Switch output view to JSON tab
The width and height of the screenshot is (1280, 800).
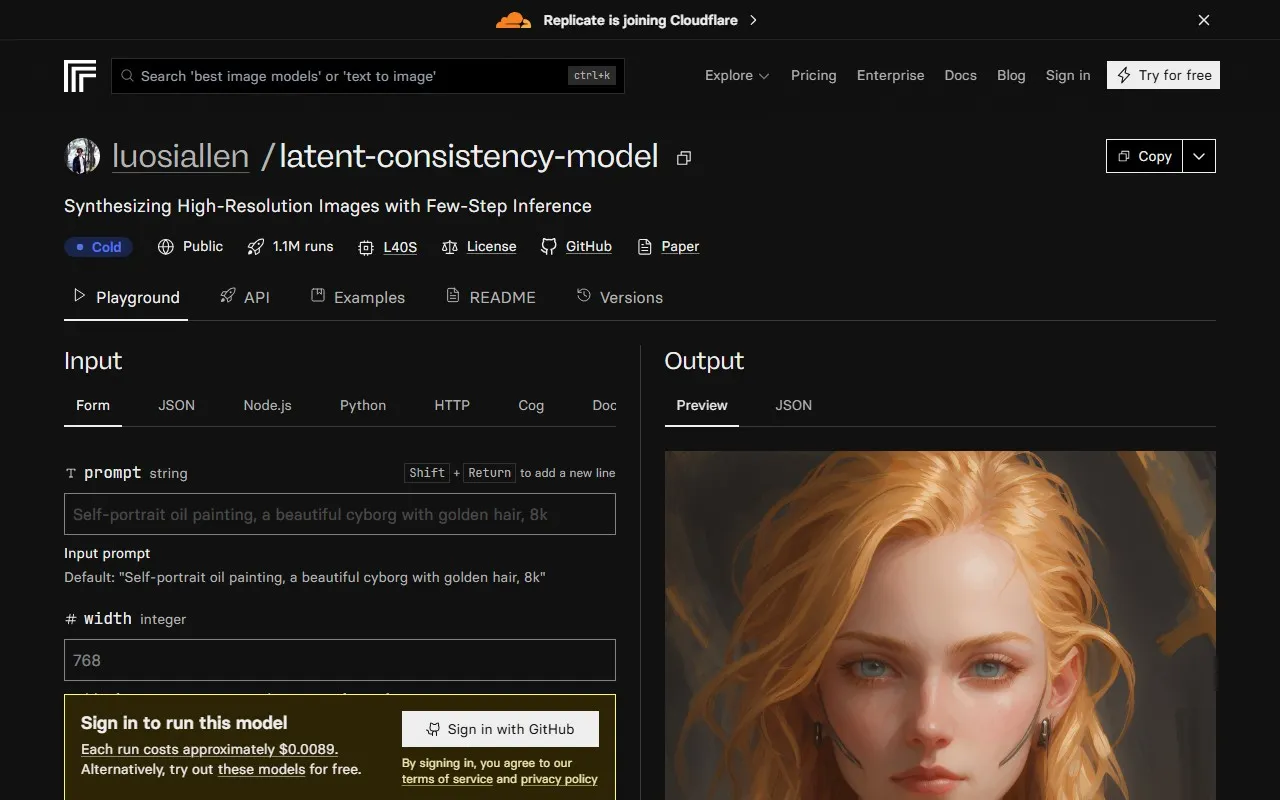tap(793, 405)
